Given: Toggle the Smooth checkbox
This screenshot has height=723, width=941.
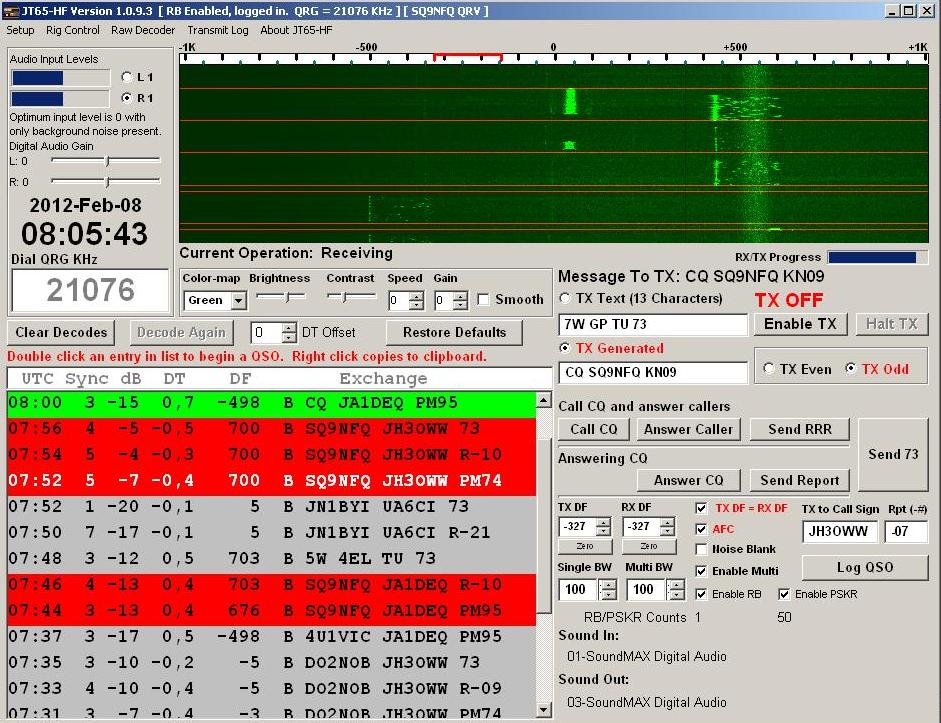Looking at the screenshot, I should tap(484, 300).
